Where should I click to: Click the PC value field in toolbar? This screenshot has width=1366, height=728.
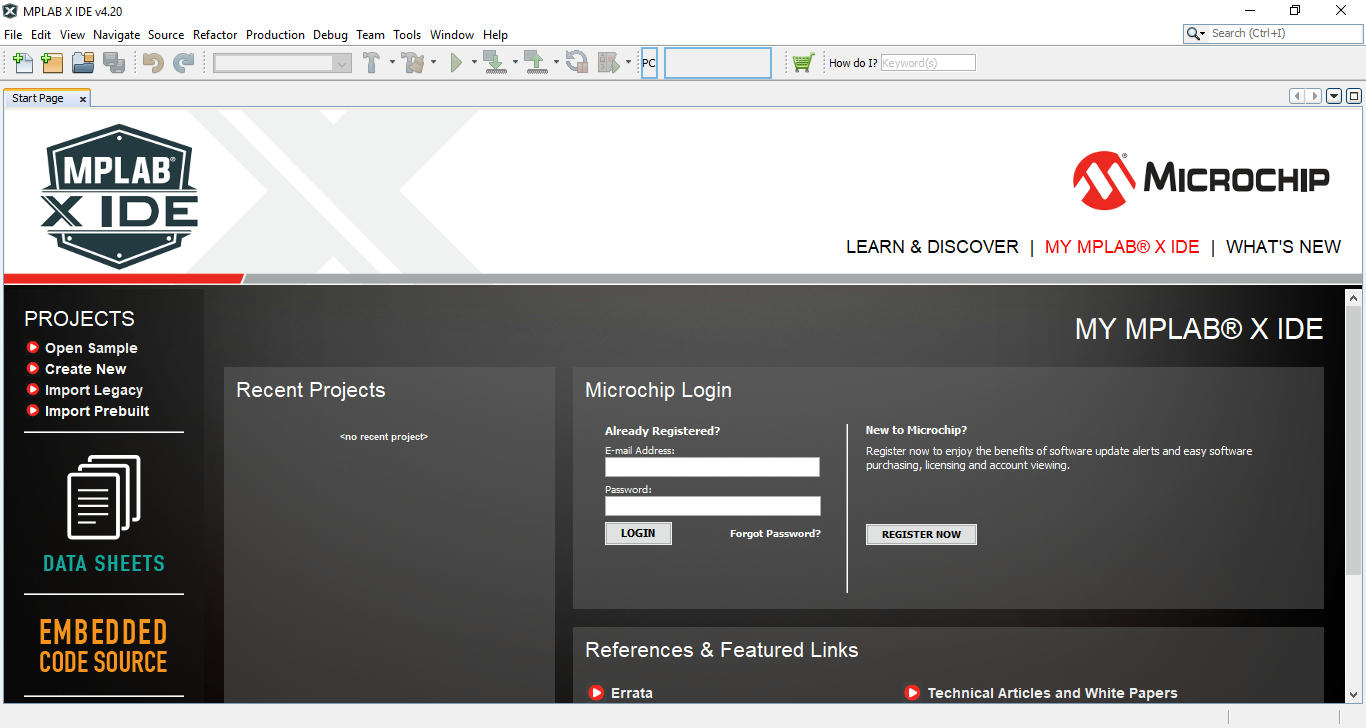(718, 63)
